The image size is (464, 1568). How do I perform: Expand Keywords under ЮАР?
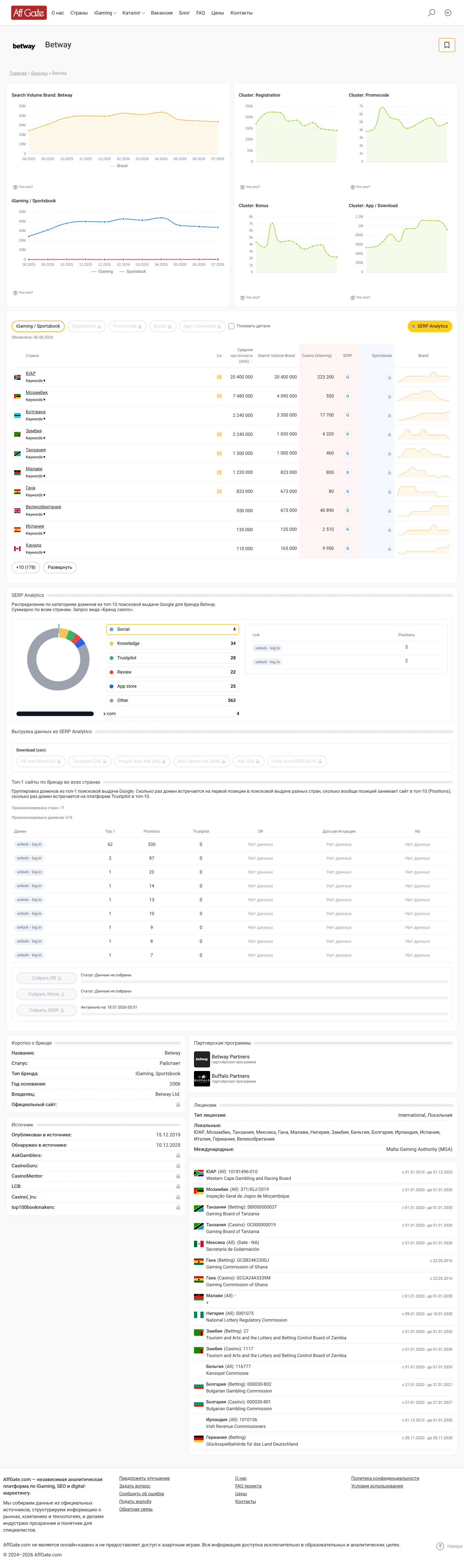pos(35,381)
